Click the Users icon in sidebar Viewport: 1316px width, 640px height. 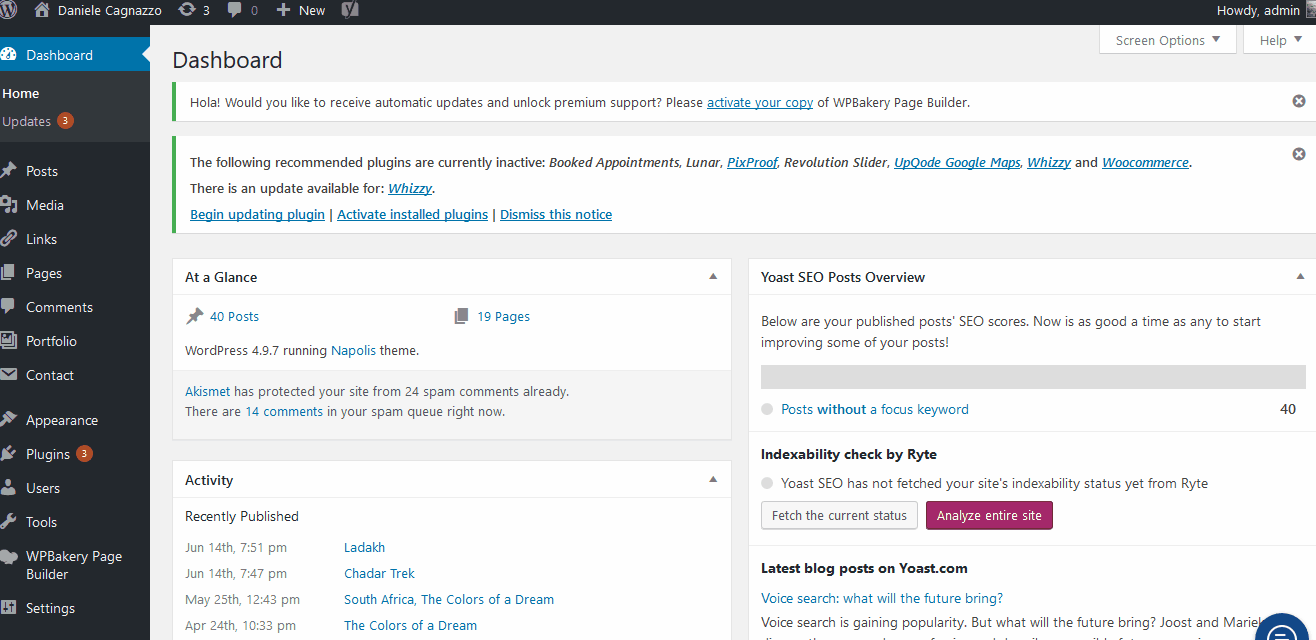tap(8, 488)
